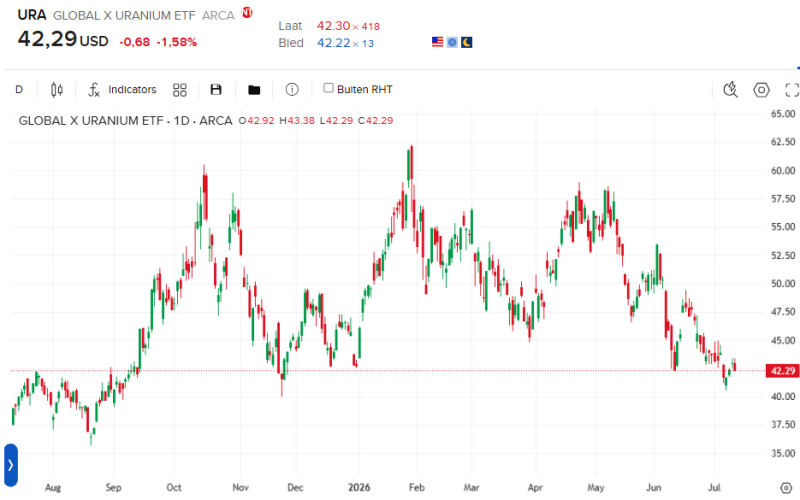Click the -0,68 price change value
800x500 pixels.
(135, 42)
